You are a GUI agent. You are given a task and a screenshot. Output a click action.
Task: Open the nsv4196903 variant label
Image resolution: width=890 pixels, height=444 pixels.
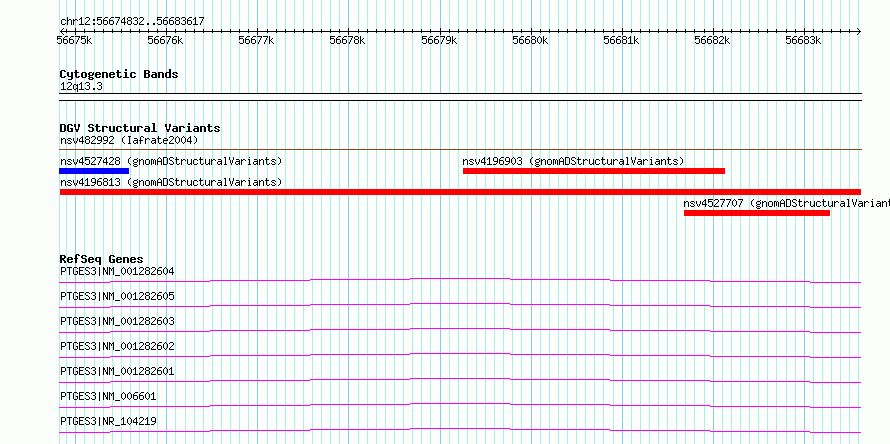click(x=573, y=161)
